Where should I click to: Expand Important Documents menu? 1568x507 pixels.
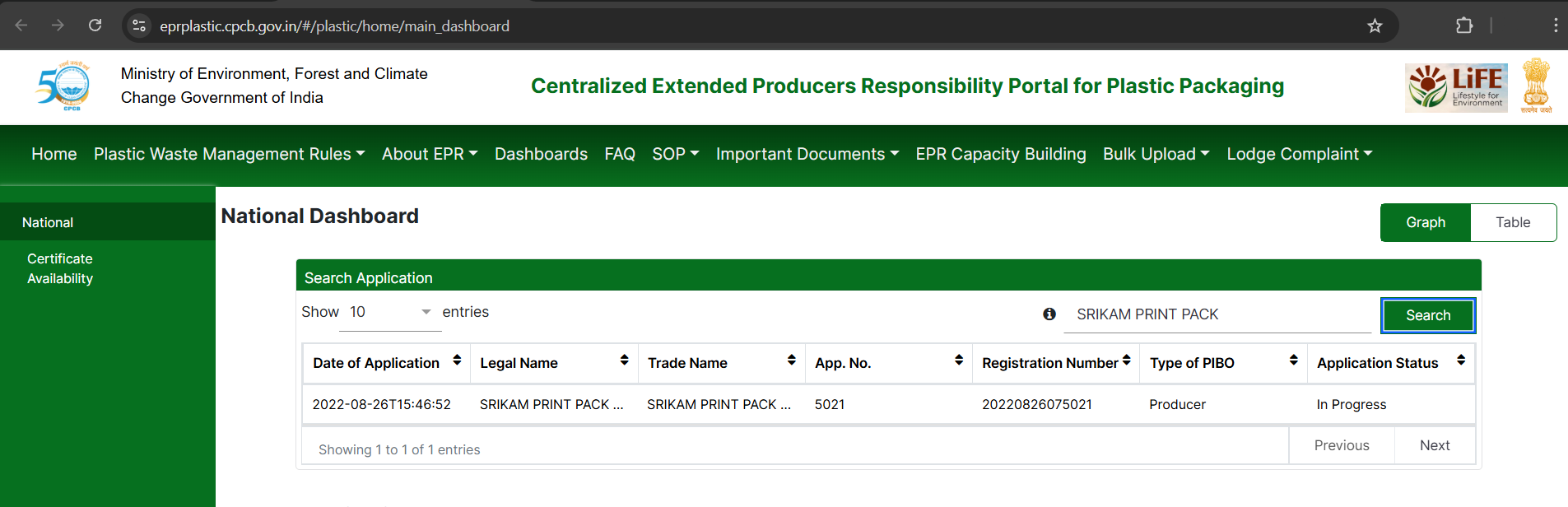click(807, 154)
